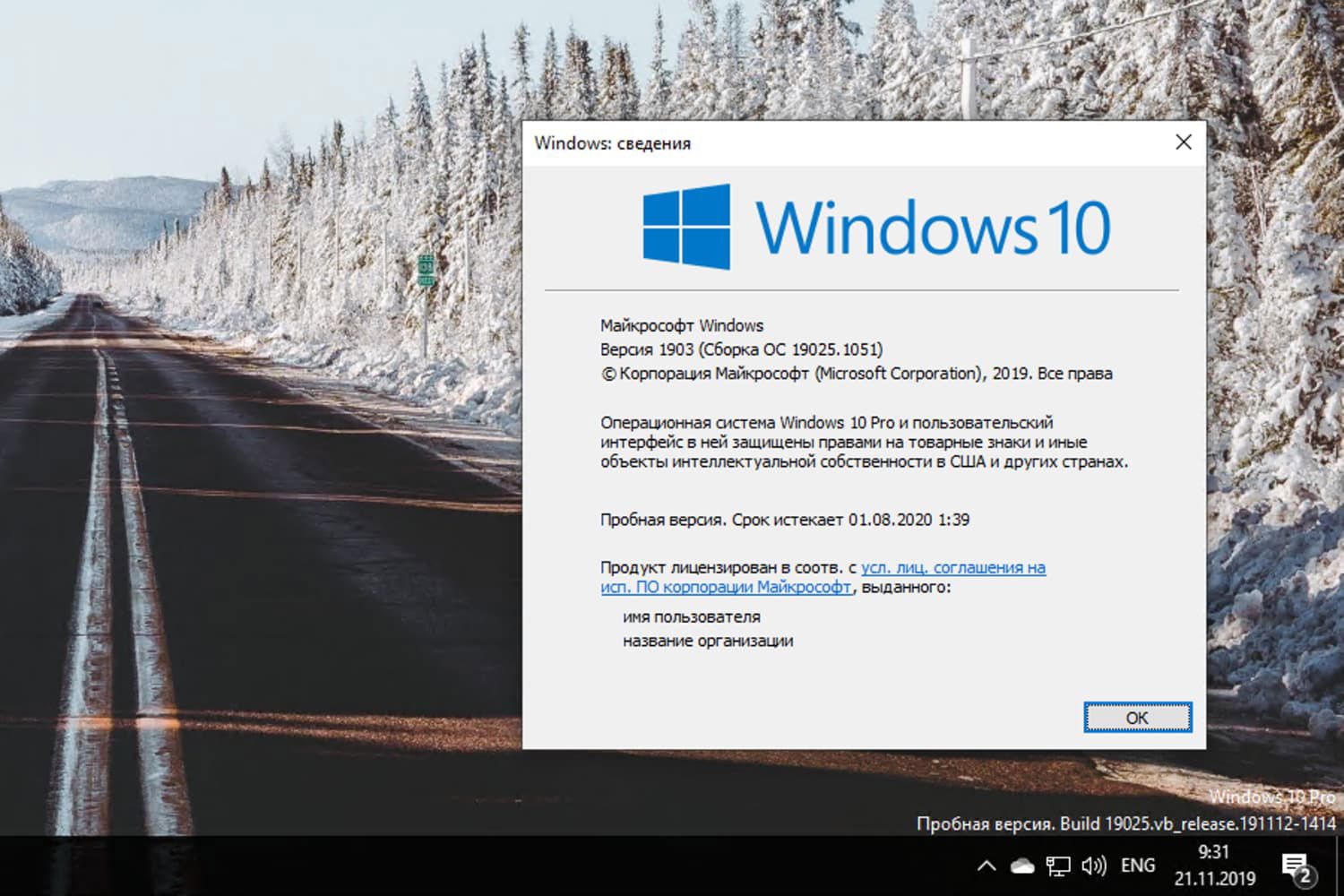Viewport: 1344px width, 896px height.
Task: Close the Windows: сведения dialog
Action: coord(1184,142)
